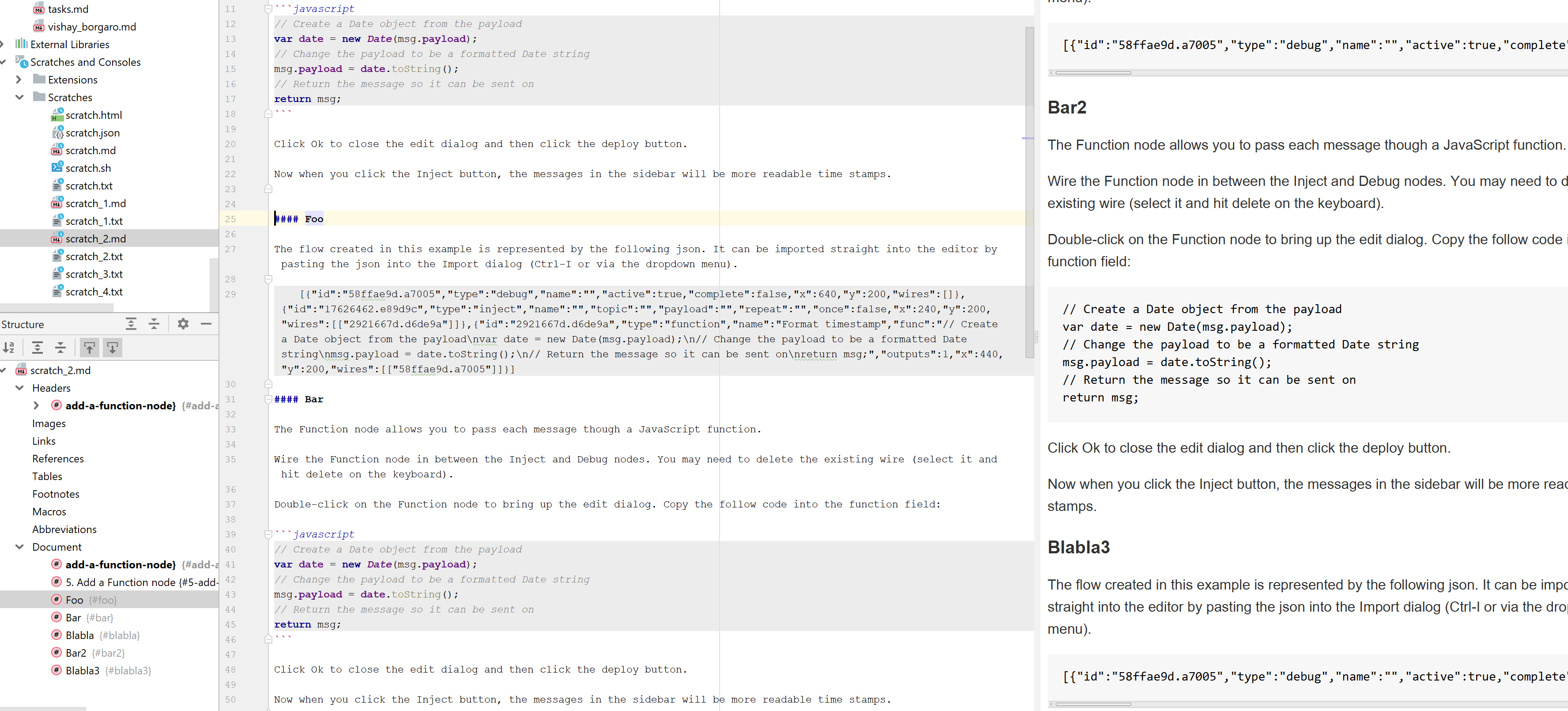Collapse all items via Structure panel toolbar
The image size is (1568, 711).
click(x=60, y=347)
